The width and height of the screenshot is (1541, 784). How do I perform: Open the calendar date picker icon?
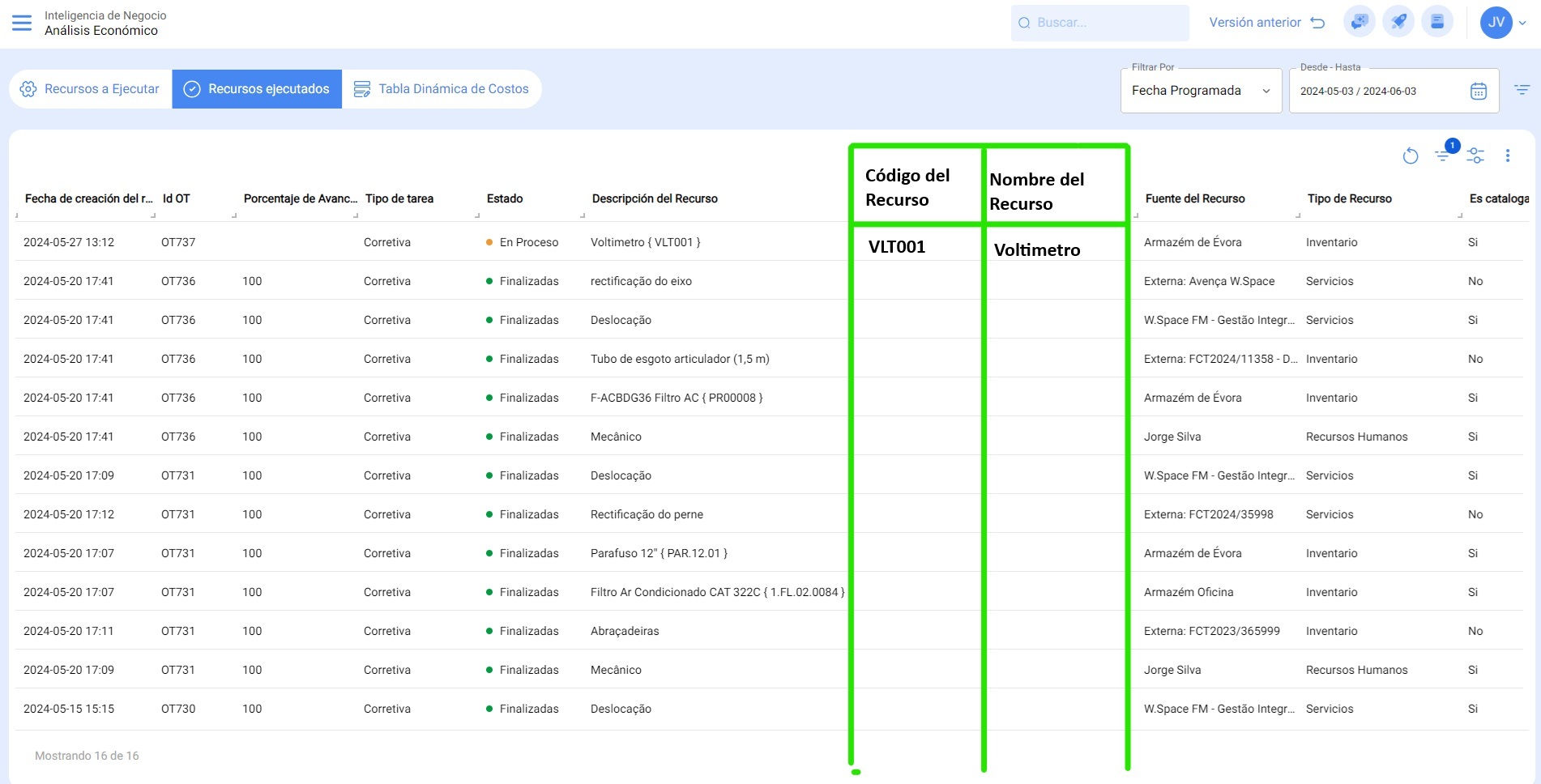[x=1478, y=92]
